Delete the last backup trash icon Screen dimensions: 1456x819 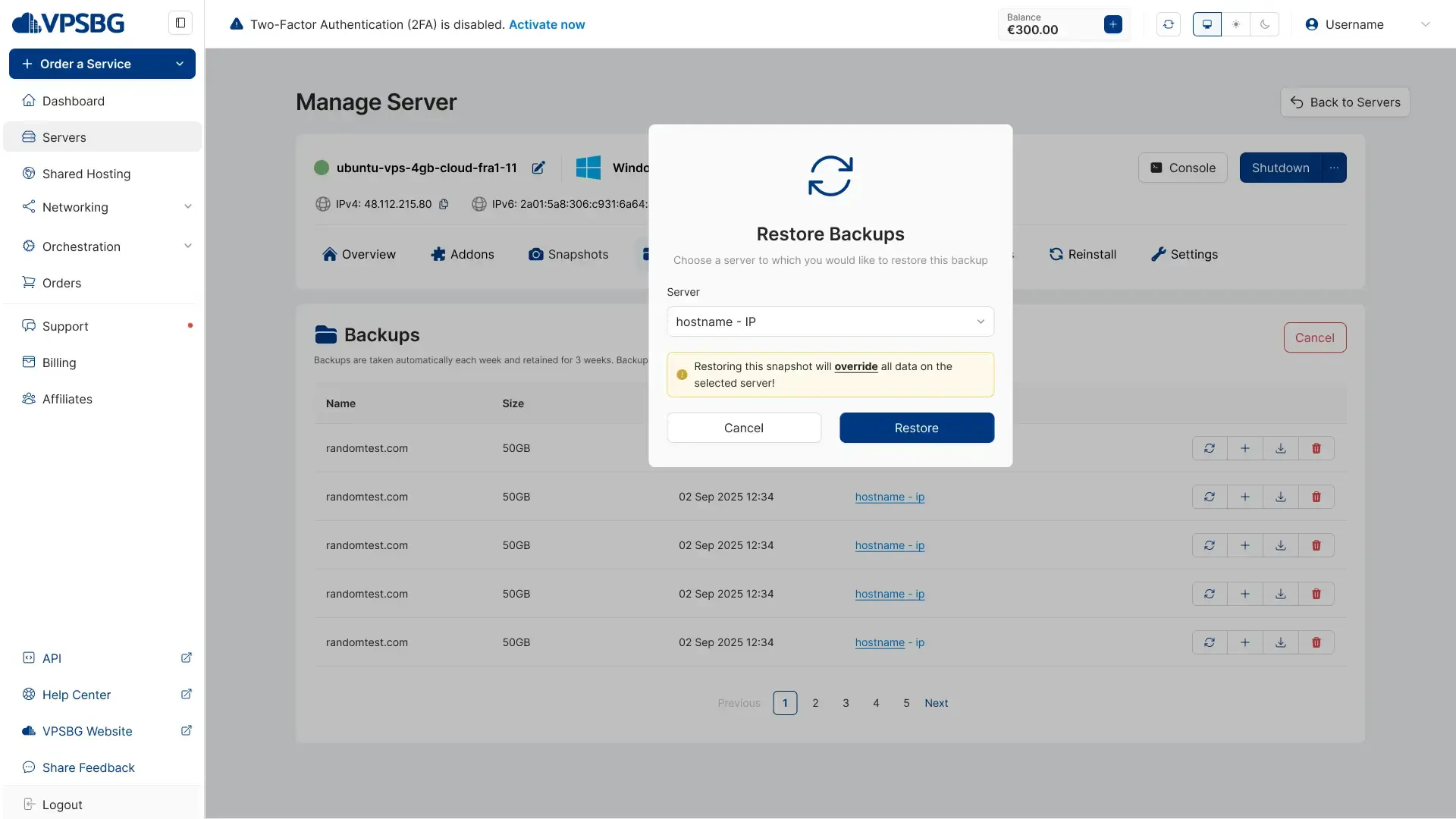click(1316, 642)
